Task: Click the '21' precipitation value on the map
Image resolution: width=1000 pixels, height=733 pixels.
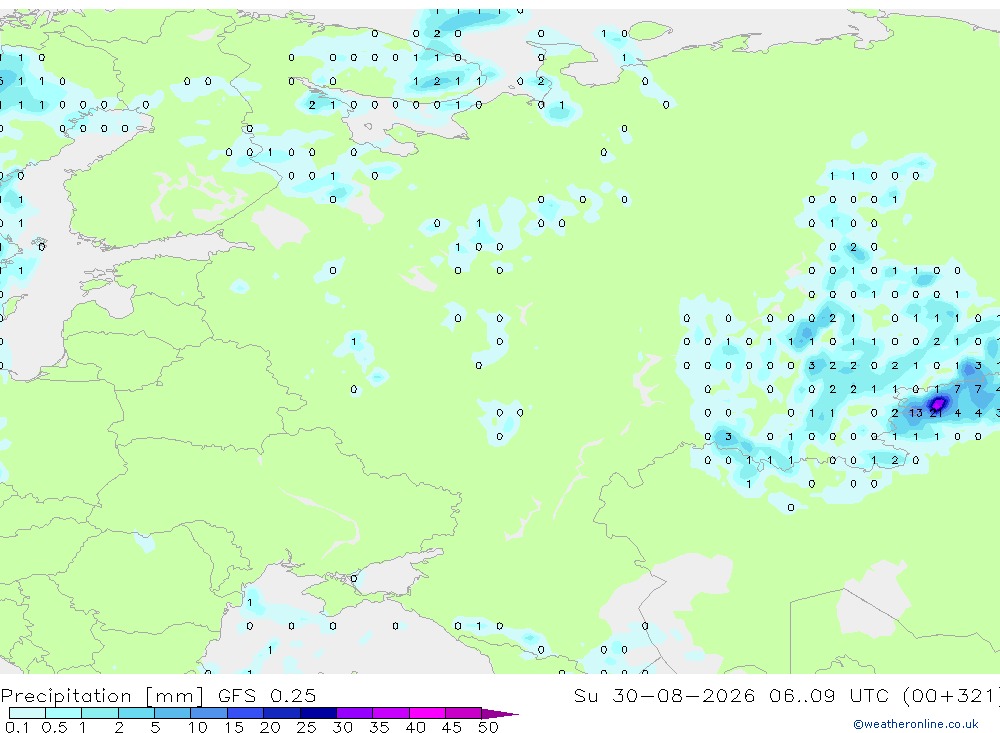Action: (x=936, y=413)
